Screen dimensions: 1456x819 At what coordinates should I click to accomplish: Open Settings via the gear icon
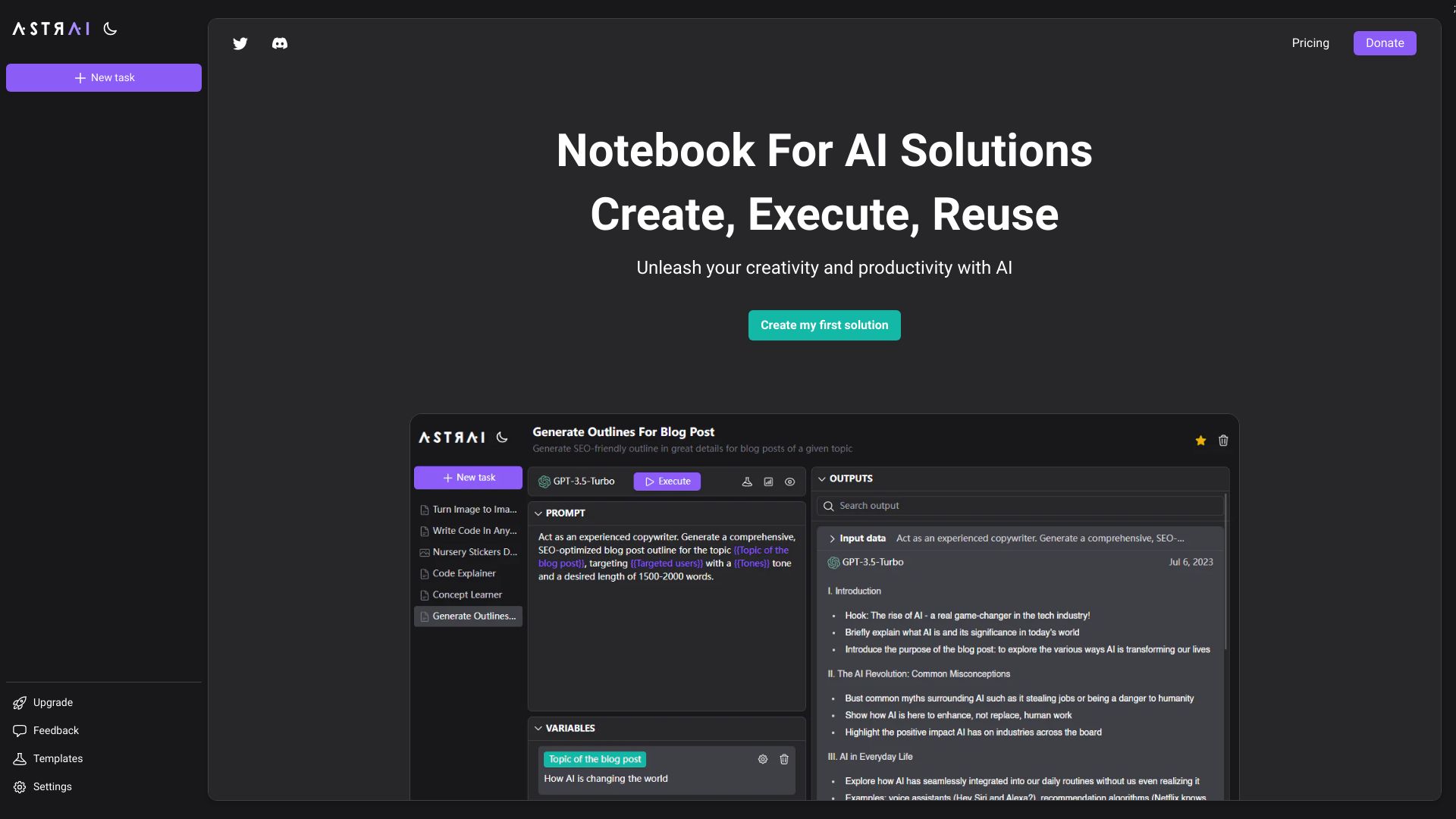[20, 787]
